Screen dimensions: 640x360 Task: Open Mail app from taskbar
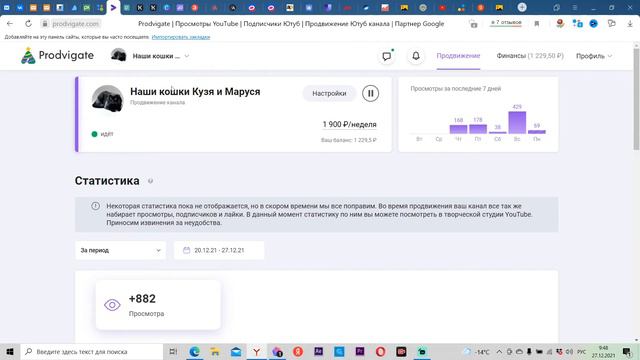tap(236, 351)
